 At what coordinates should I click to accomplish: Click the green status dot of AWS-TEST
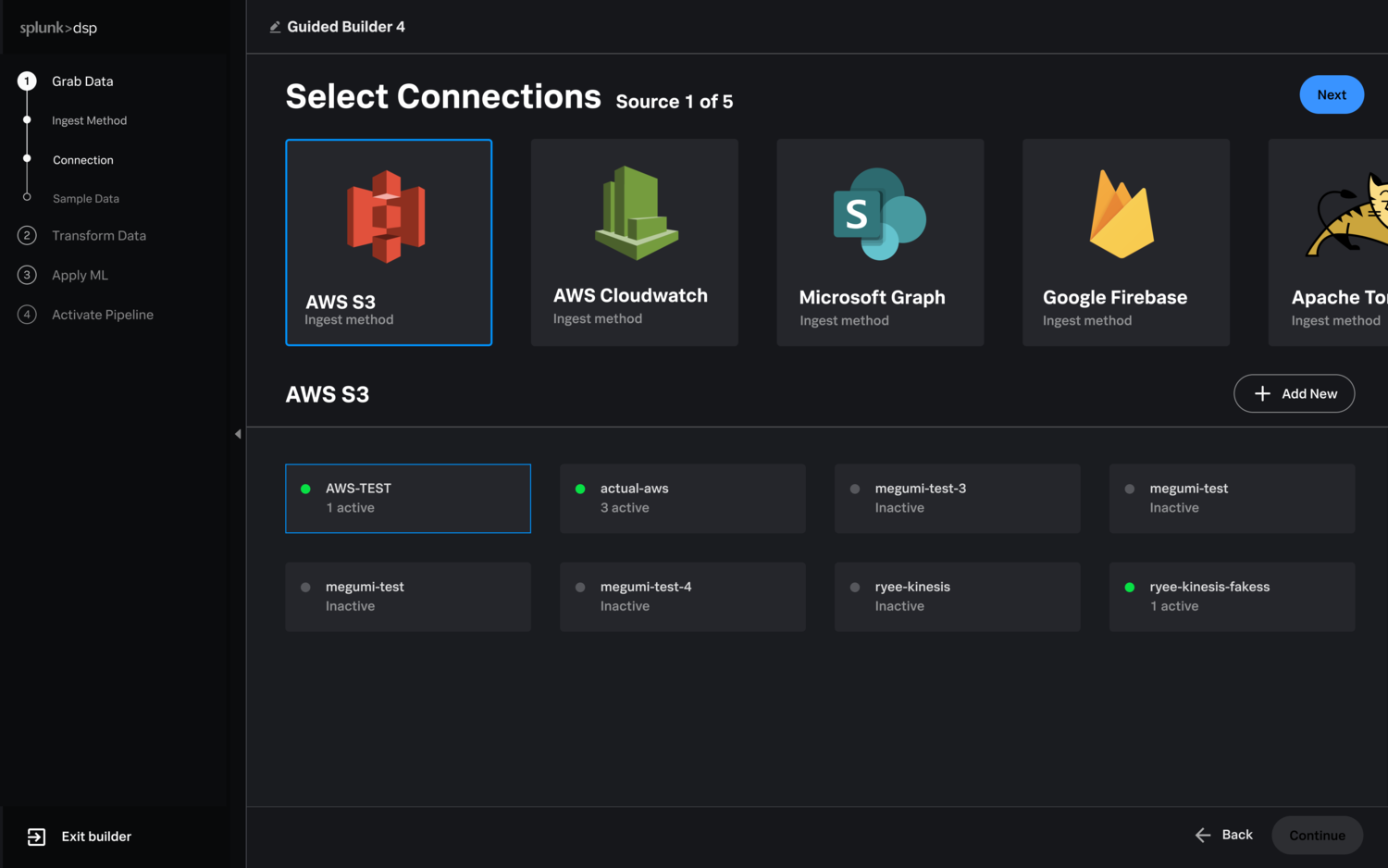[x=305, y=489]
